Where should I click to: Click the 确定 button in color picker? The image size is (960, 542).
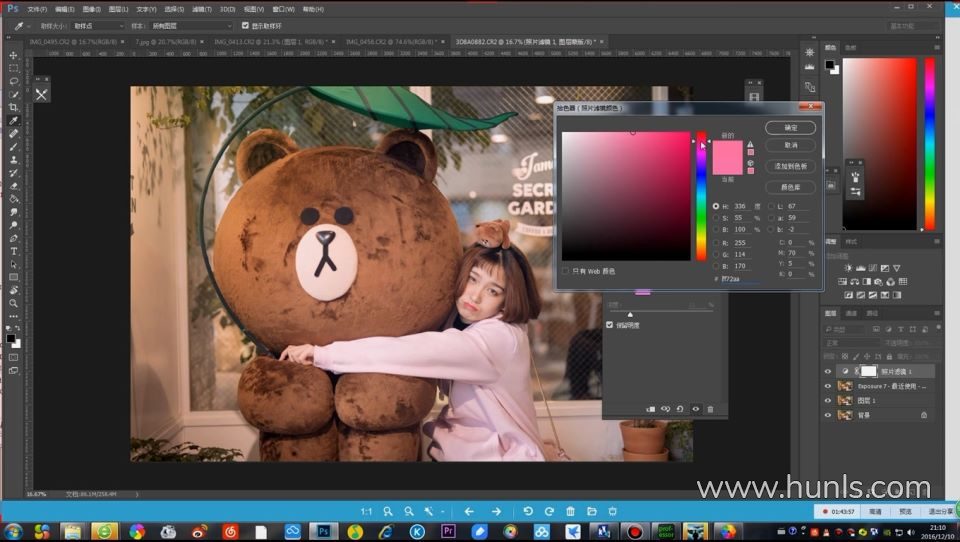coord(790,128)
